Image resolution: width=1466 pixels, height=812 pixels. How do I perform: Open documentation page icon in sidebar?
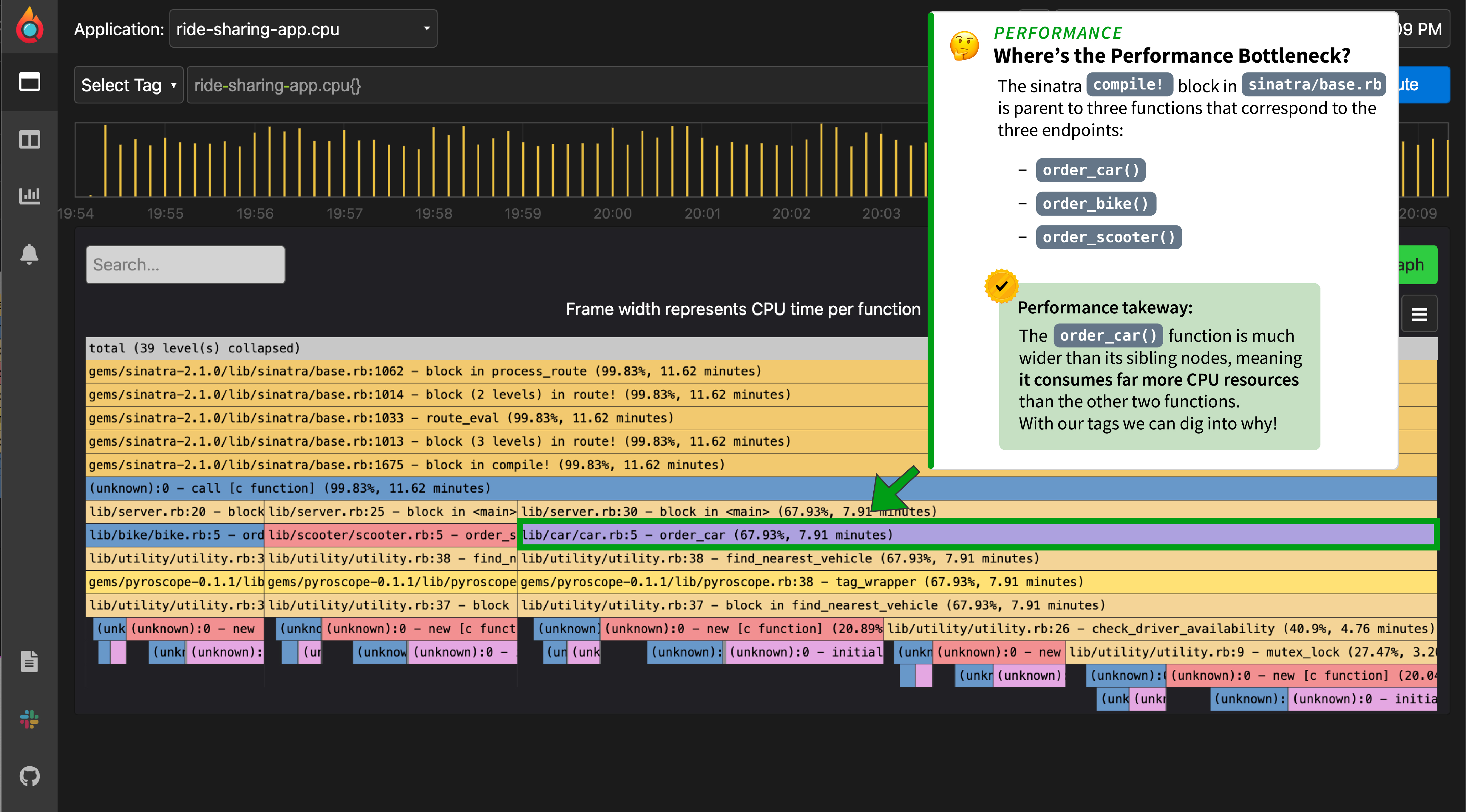[x=30, y=661]
